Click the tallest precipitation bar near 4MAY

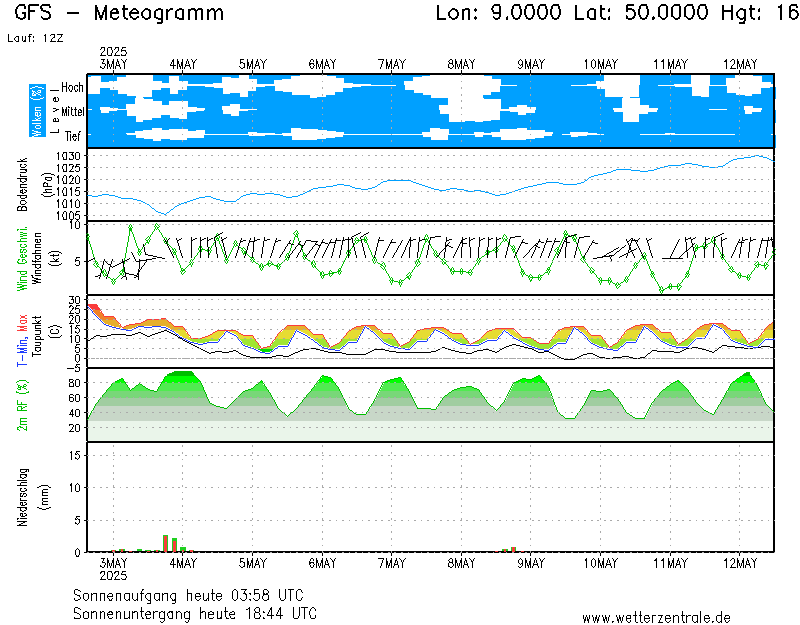(165, 543)
